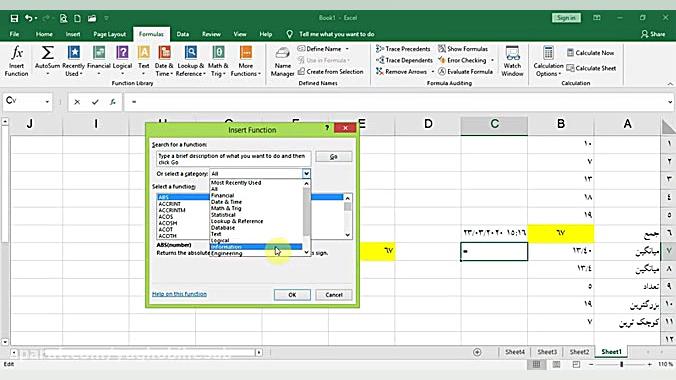The width and height of the screenshot is (676, 380).
Task: Open the Financial functions menu
Action: pos(99,61)
